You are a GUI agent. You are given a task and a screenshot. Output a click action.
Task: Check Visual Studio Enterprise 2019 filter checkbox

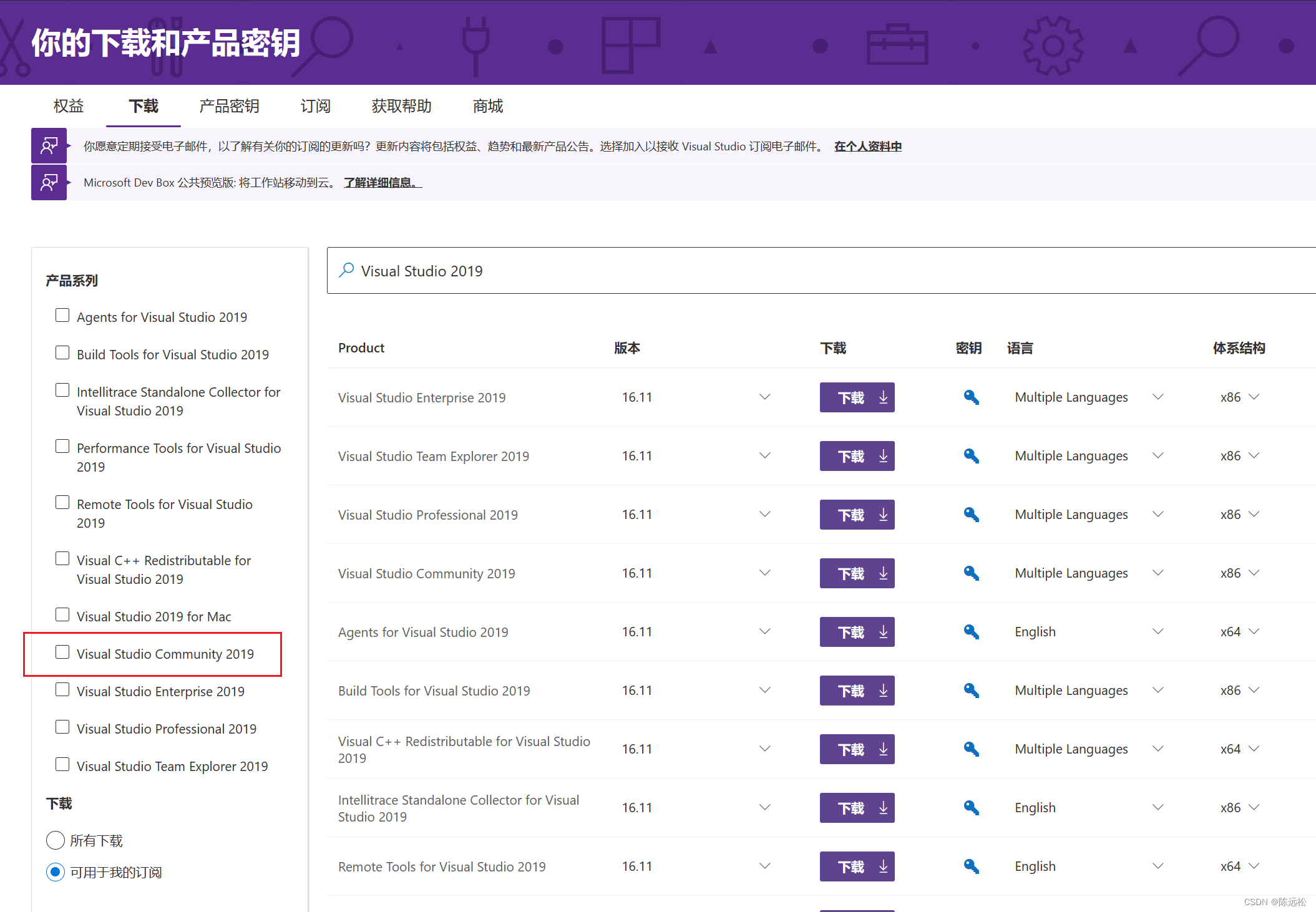[62, 689]
